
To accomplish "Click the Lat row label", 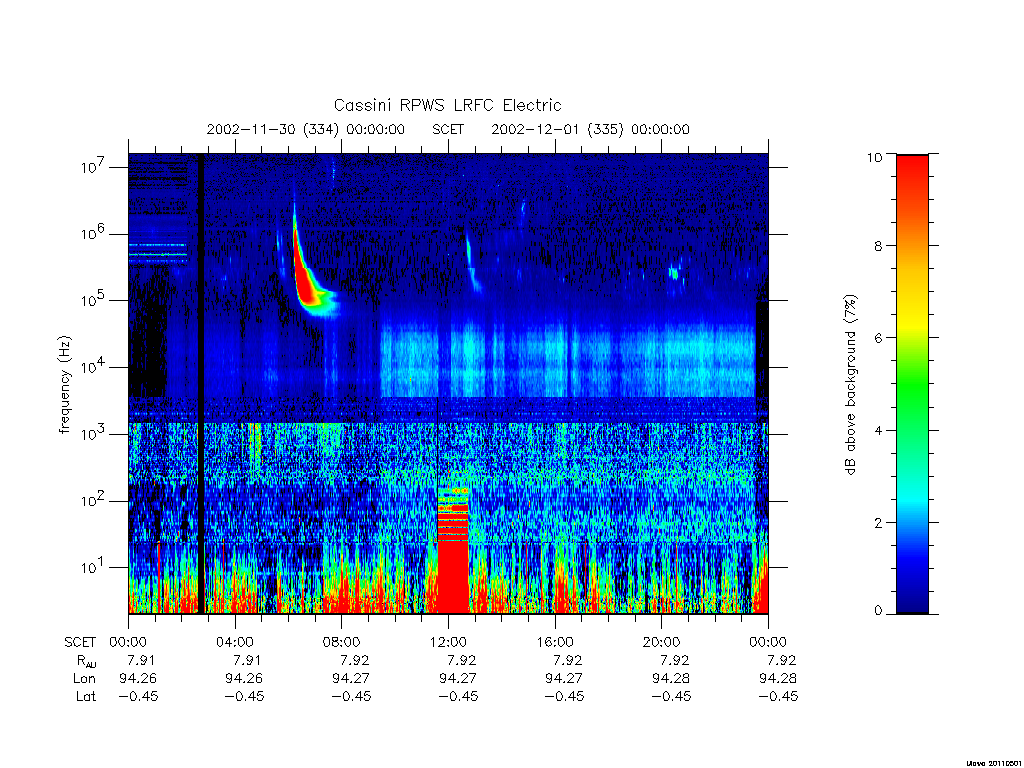I will (x=86, y=696).
